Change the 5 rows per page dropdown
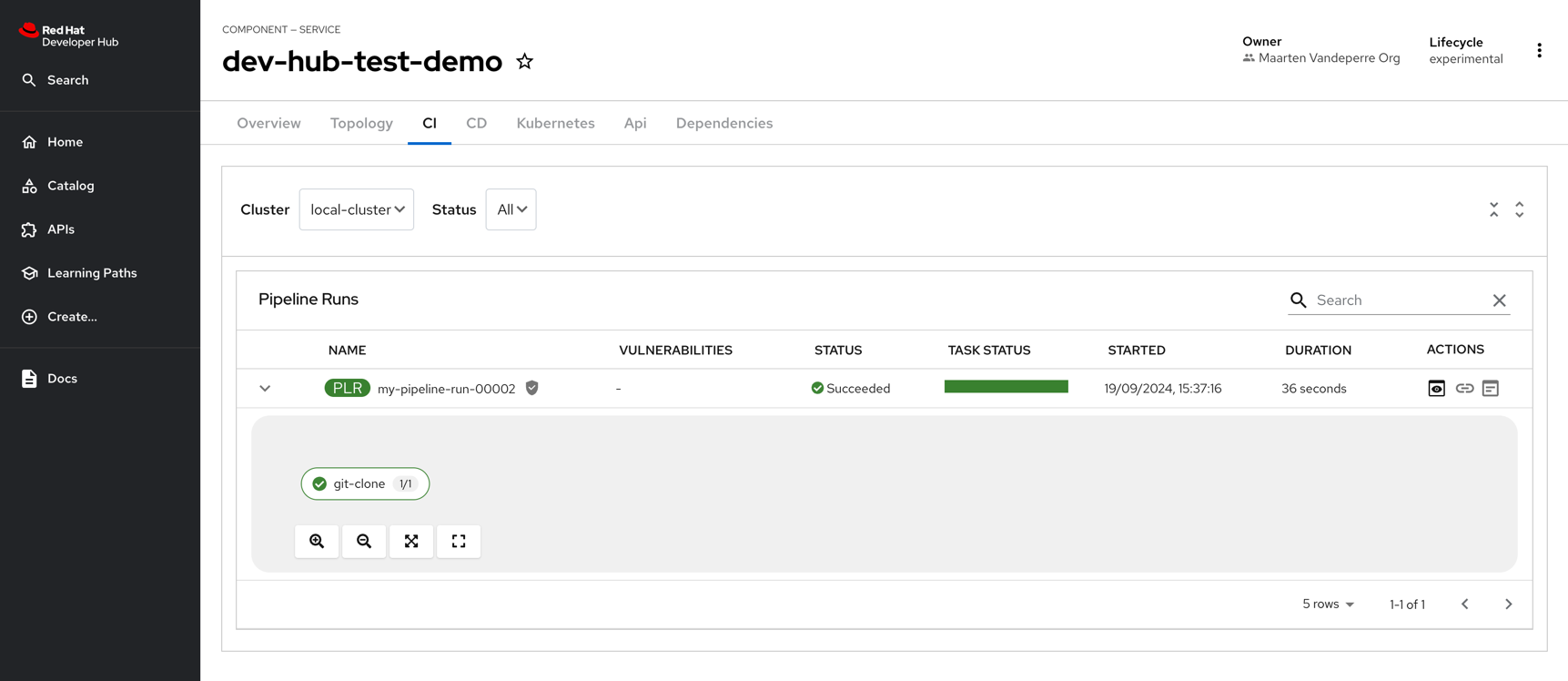The width and height of the screenshot is (1568, 681). (1328, 605)
